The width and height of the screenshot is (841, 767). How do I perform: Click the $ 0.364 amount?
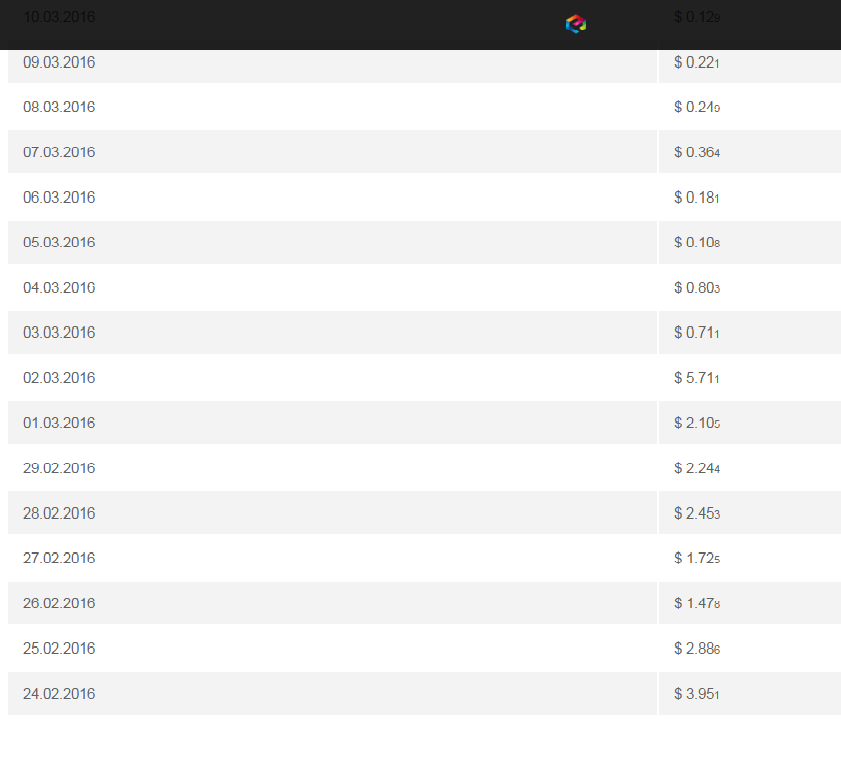point(697,152)
